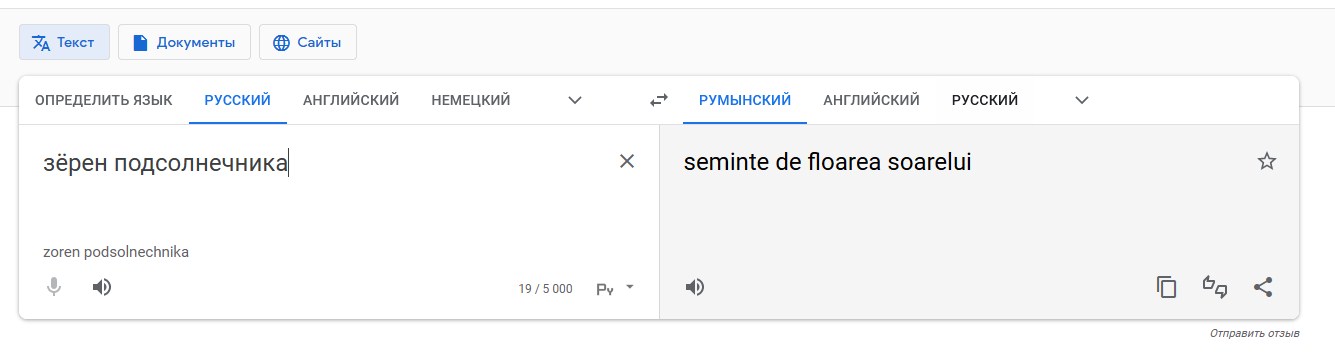Save translation with the star icon
This screenshot has width=1335, height=361.
1266,161
